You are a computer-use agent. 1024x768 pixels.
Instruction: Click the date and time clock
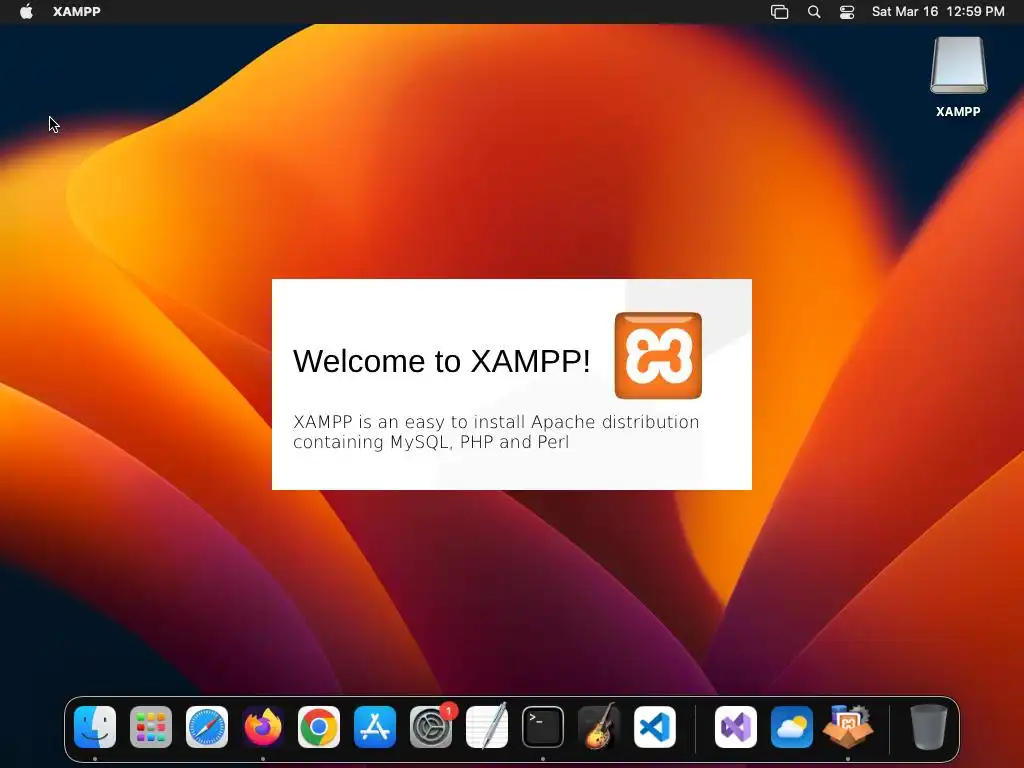(938, 11)
